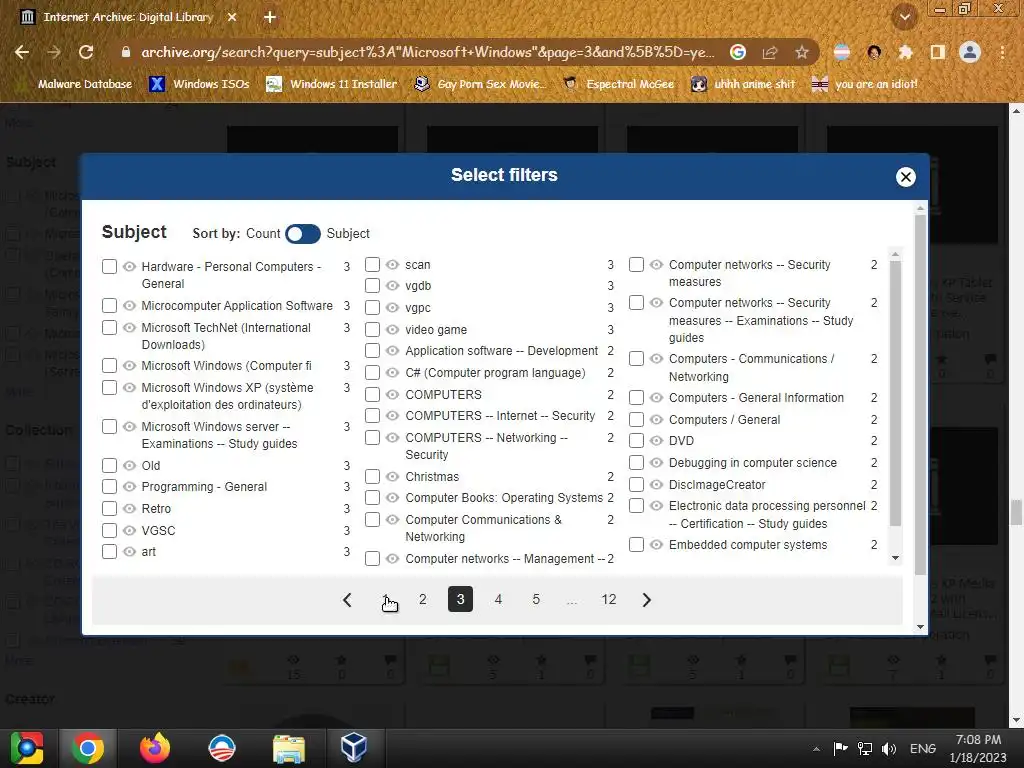Jump to last filter page 12
This screenshot has width=1024, height=768.
pos(609,600)
